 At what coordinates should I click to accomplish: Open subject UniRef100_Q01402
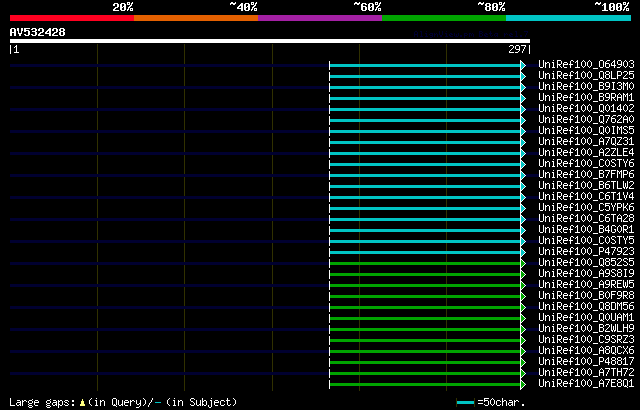coord(587,109)
